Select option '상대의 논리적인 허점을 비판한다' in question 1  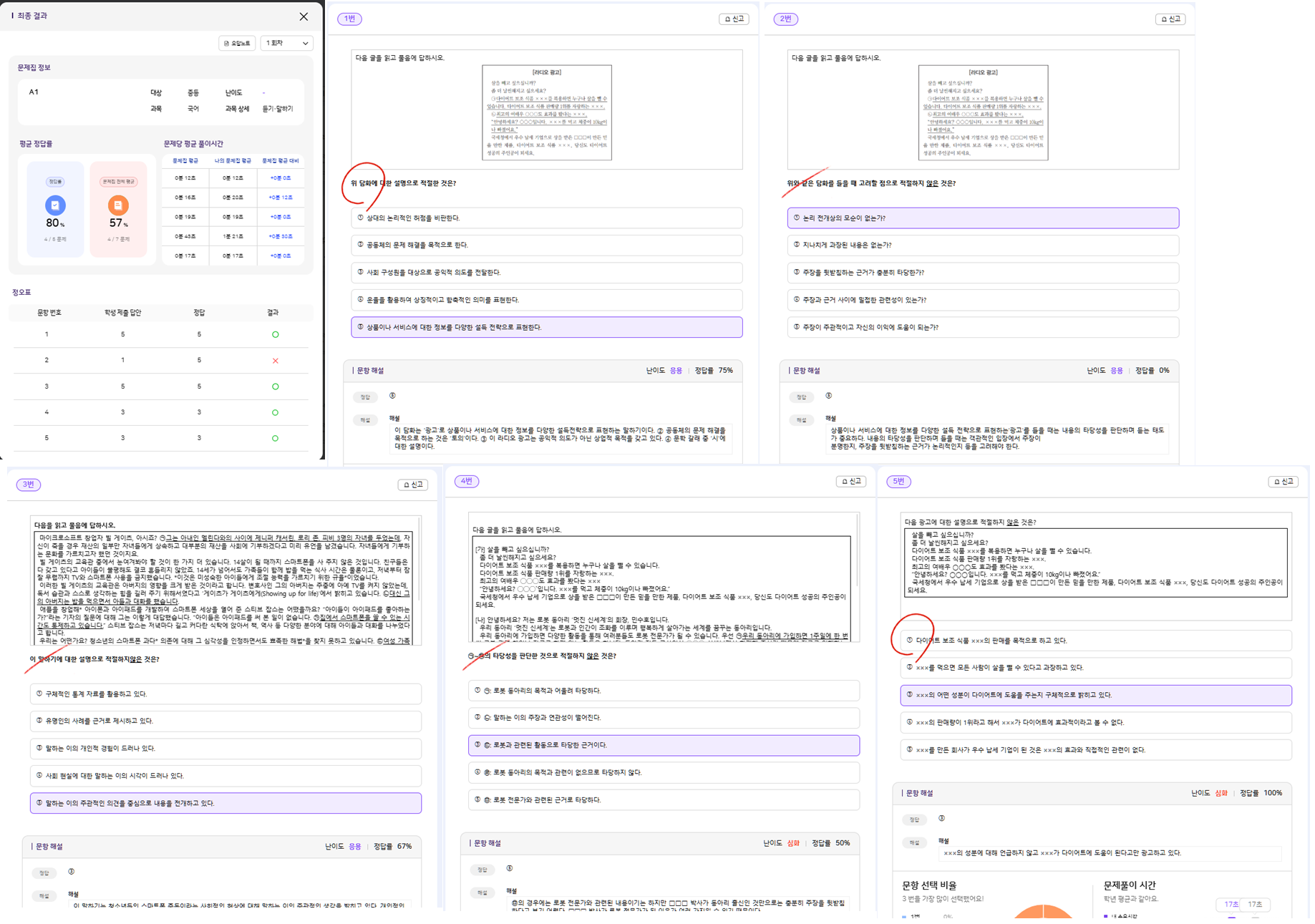coord(546,218)
